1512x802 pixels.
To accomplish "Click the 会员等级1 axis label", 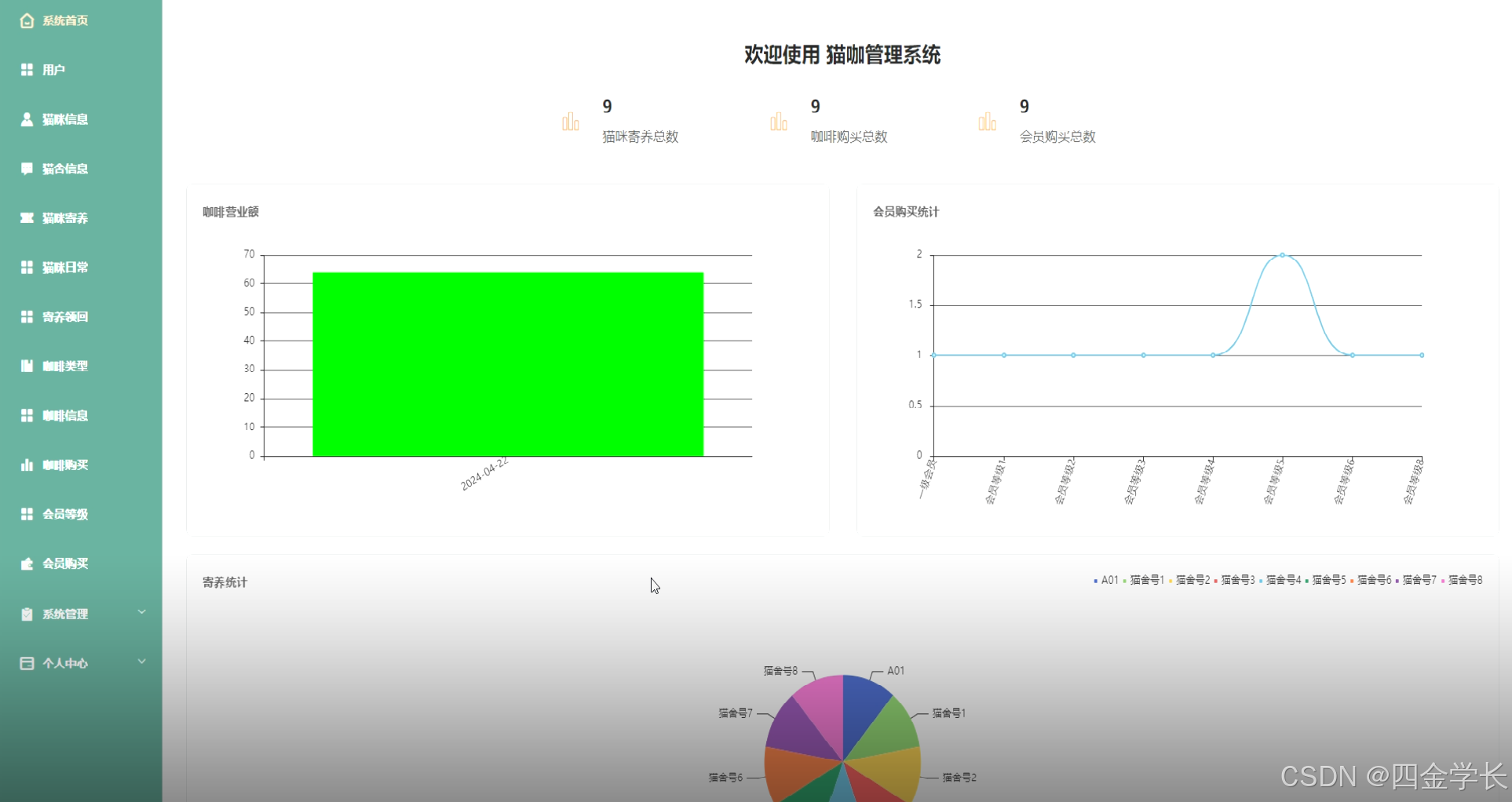I will click(996, 482).
